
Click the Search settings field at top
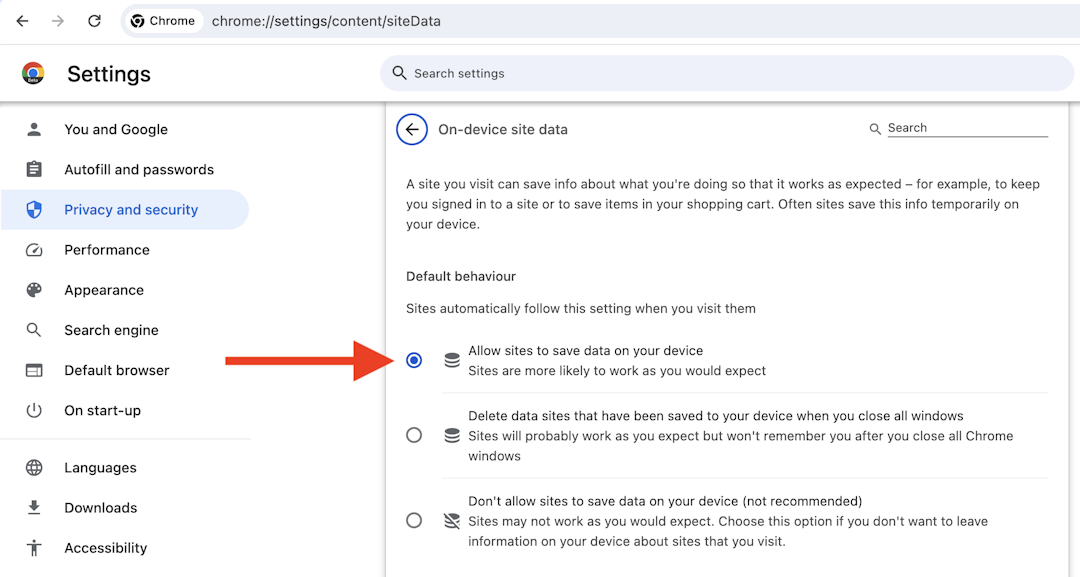[x=725, y=73]
